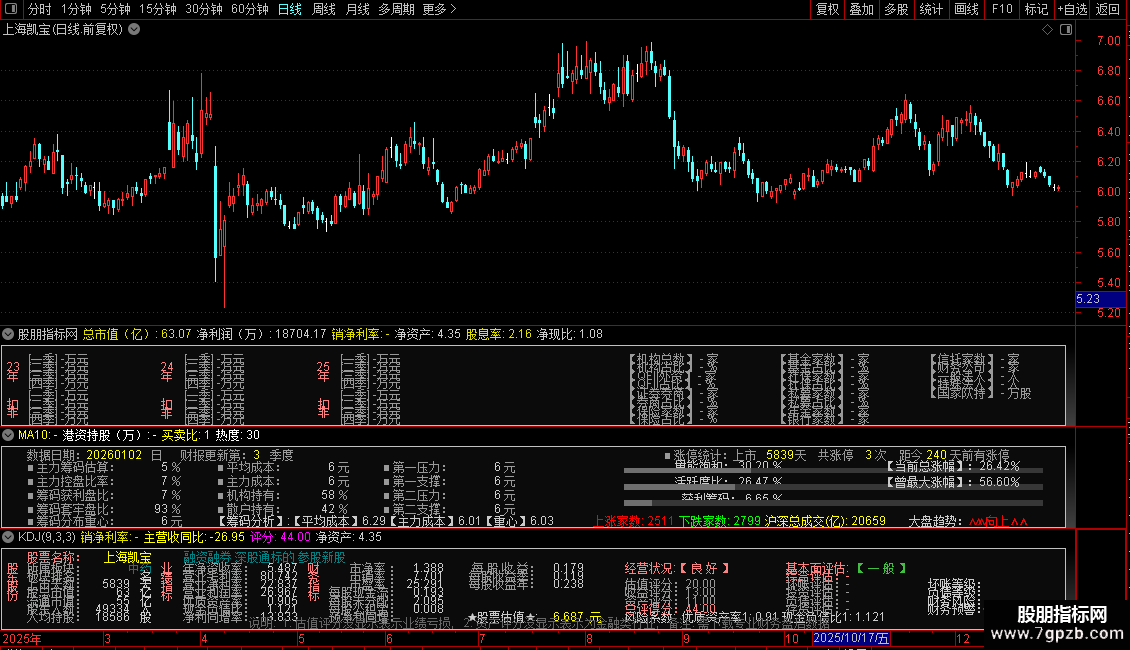Click the 买卖比: 1 indicator text
1130x650 pixels.
[186, 435]
